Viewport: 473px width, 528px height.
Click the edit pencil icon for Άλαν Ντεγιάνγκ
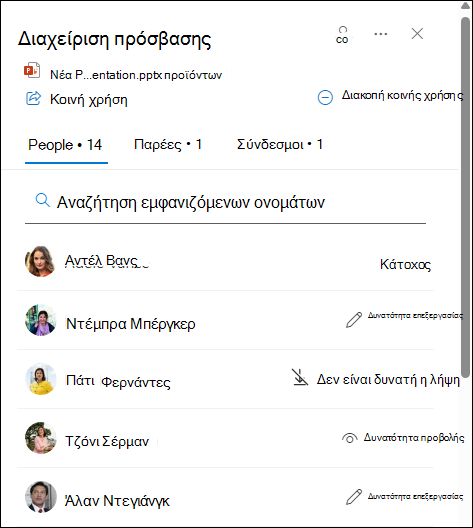pos(354,497)
